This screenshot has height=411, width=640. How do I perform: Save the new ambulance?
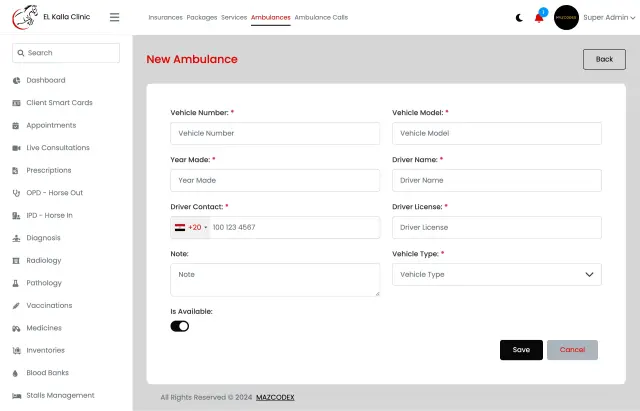pyautogui.click(x=521, y=350)
